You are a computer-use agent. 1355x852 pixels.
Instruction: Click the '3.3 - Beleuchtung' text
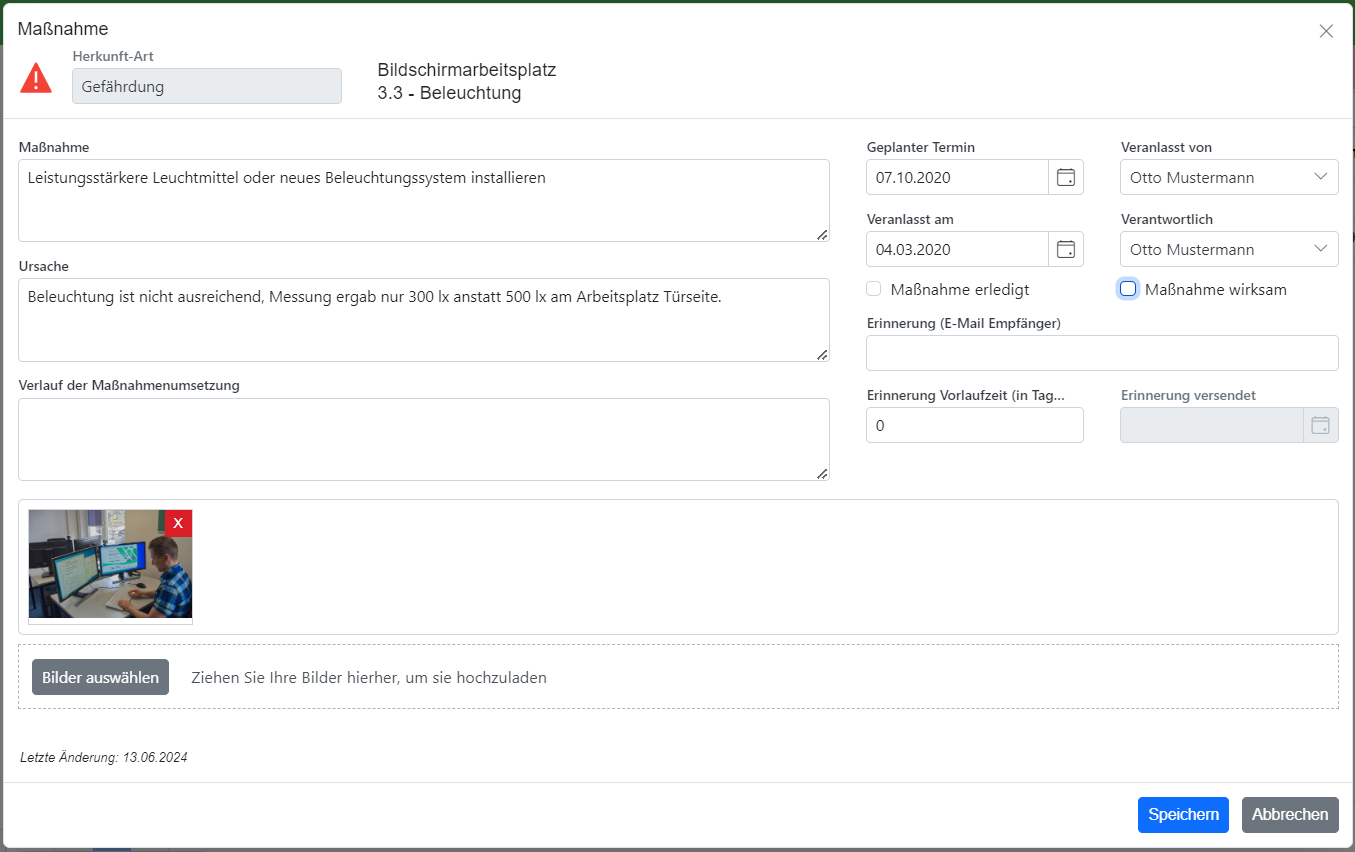(450, 94)
